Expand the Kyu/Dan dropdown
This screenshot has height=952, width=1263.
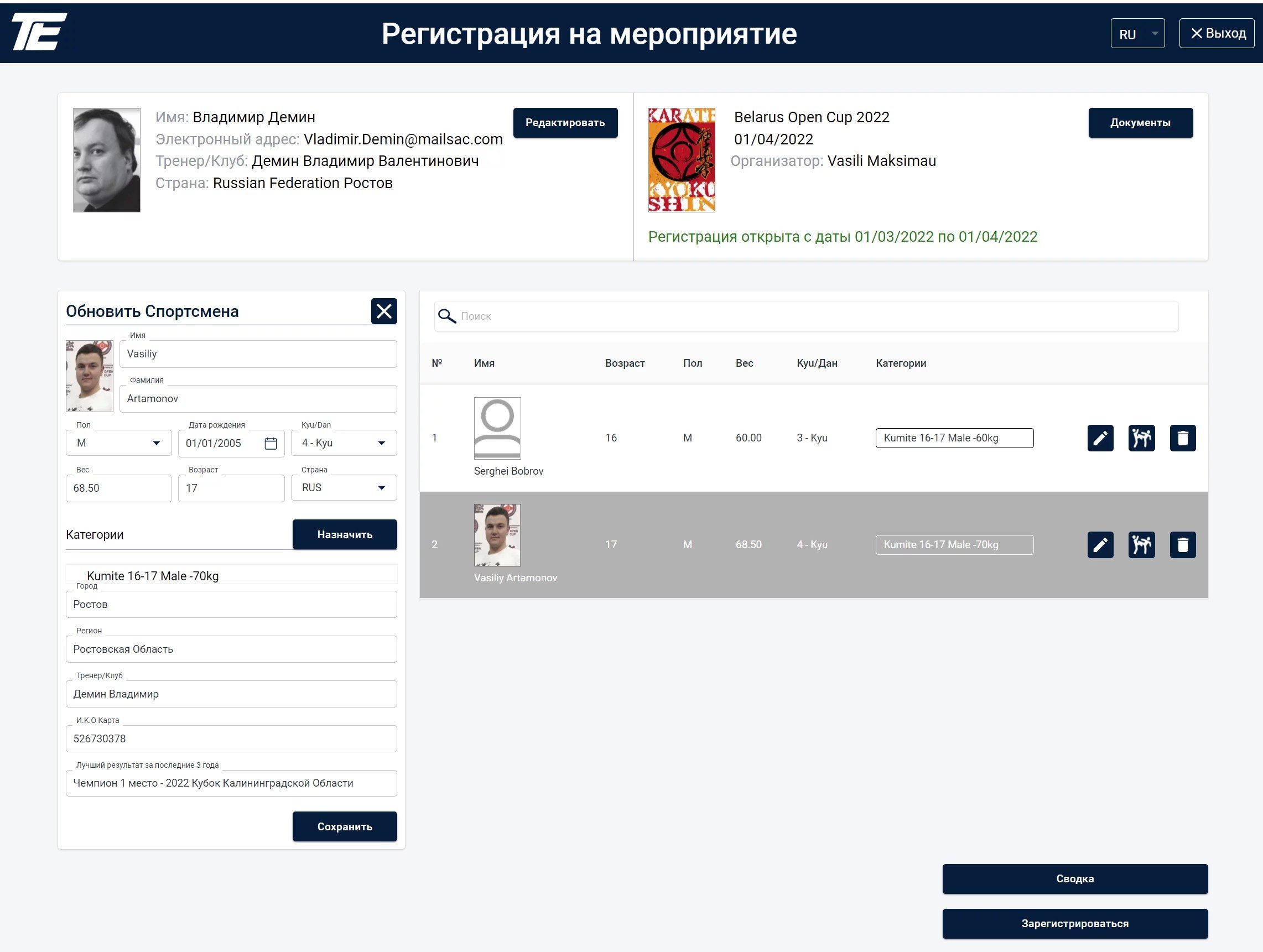click(344, 443)
